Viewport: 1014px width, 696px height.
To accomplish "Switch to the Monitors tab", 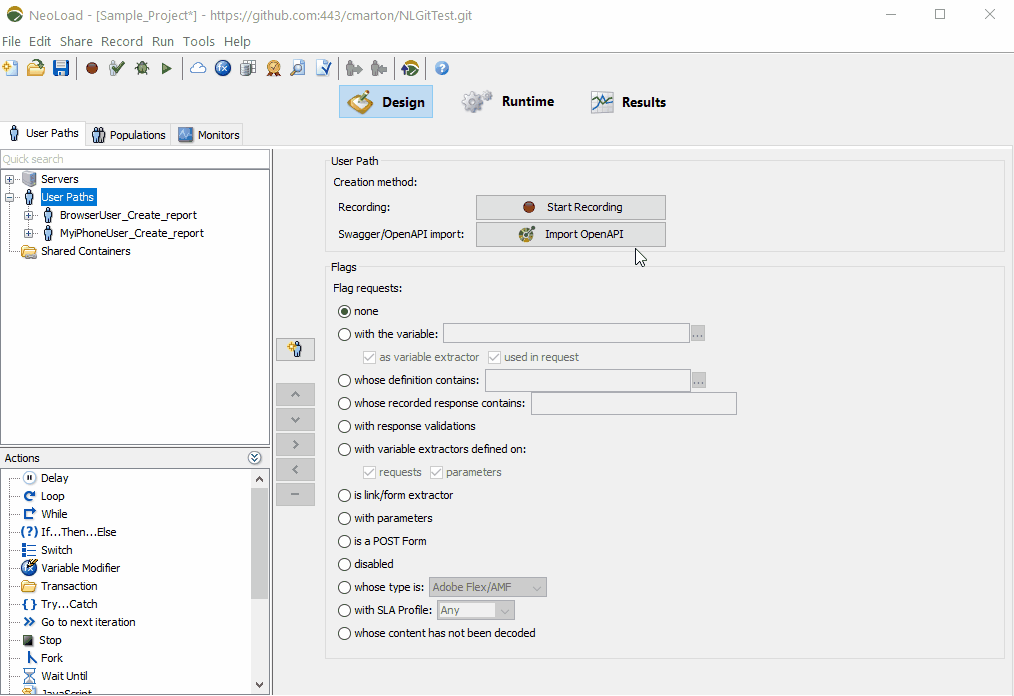I will click(209, 135).
